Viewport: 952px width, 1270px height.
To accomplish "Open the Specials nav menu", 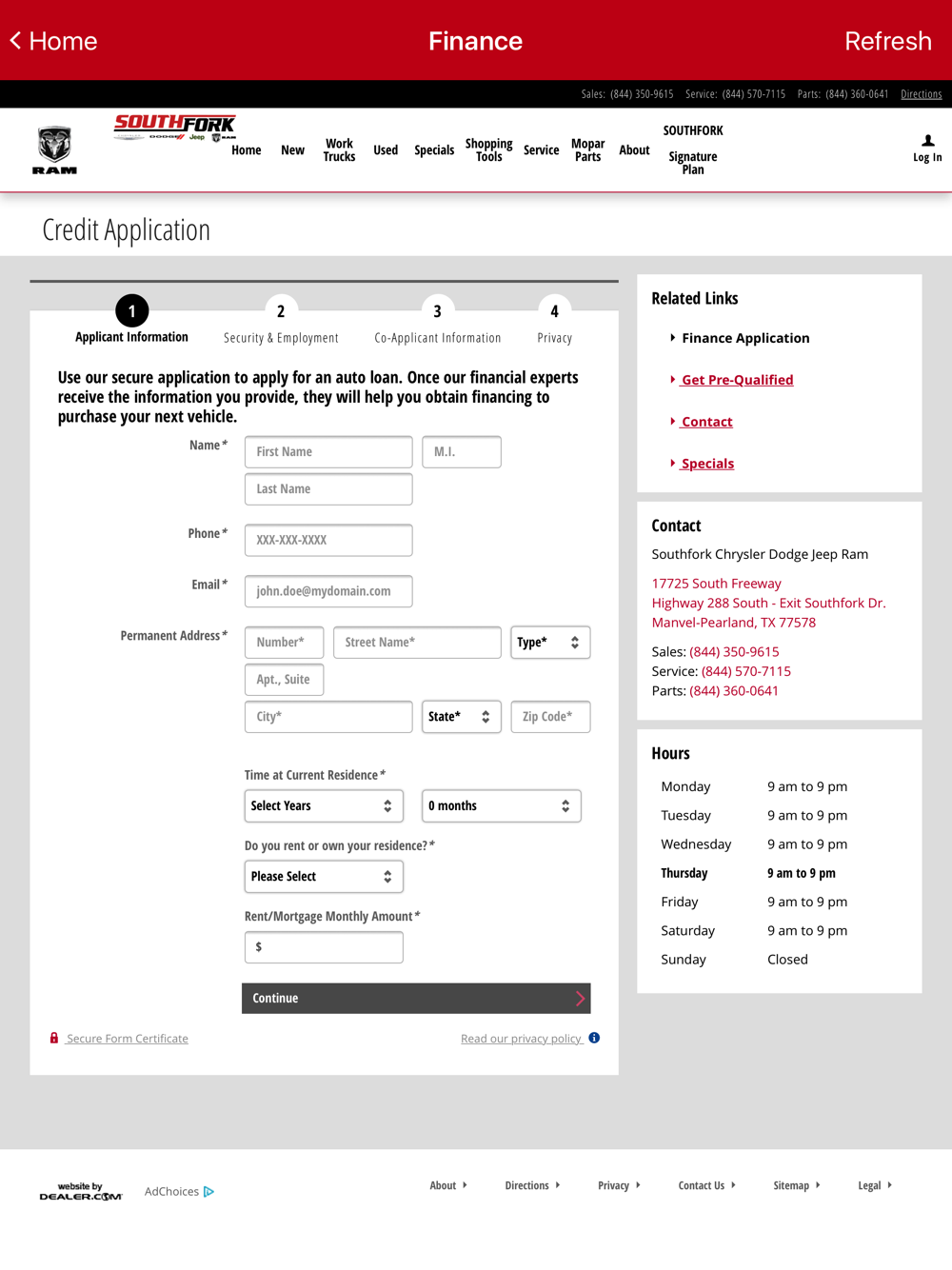I will [434, 150].
